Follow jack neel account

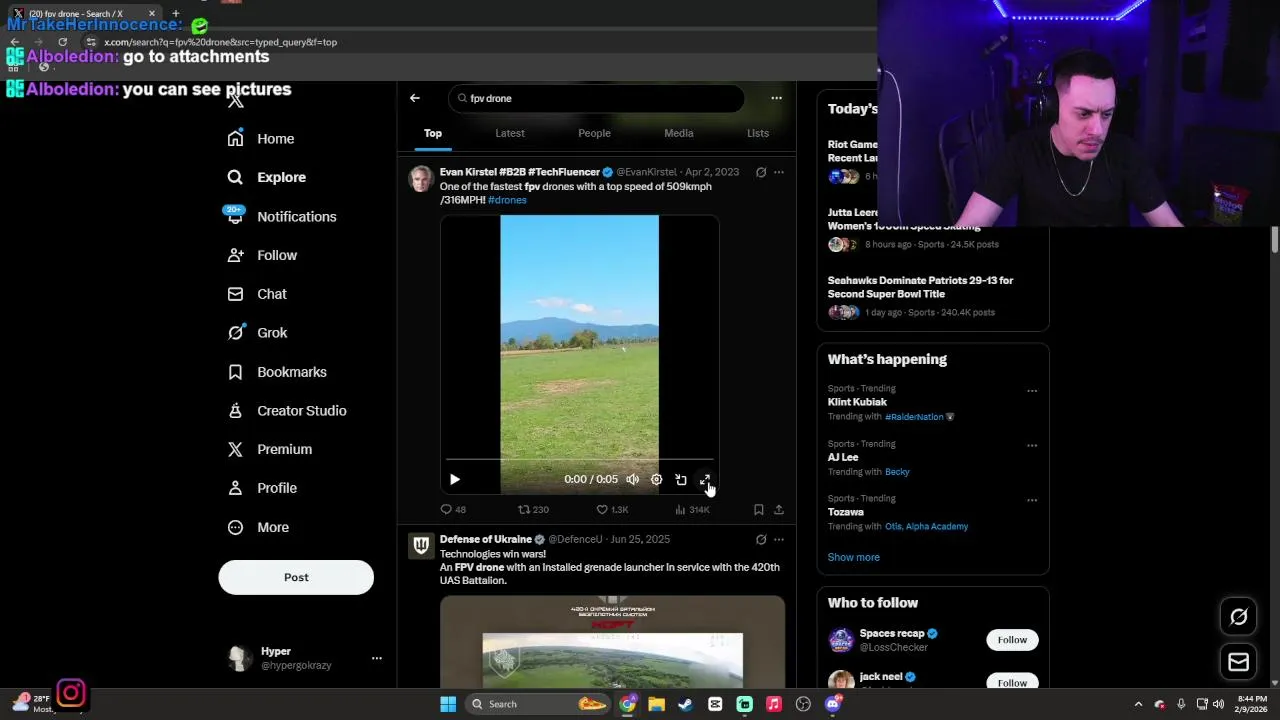1012,683
